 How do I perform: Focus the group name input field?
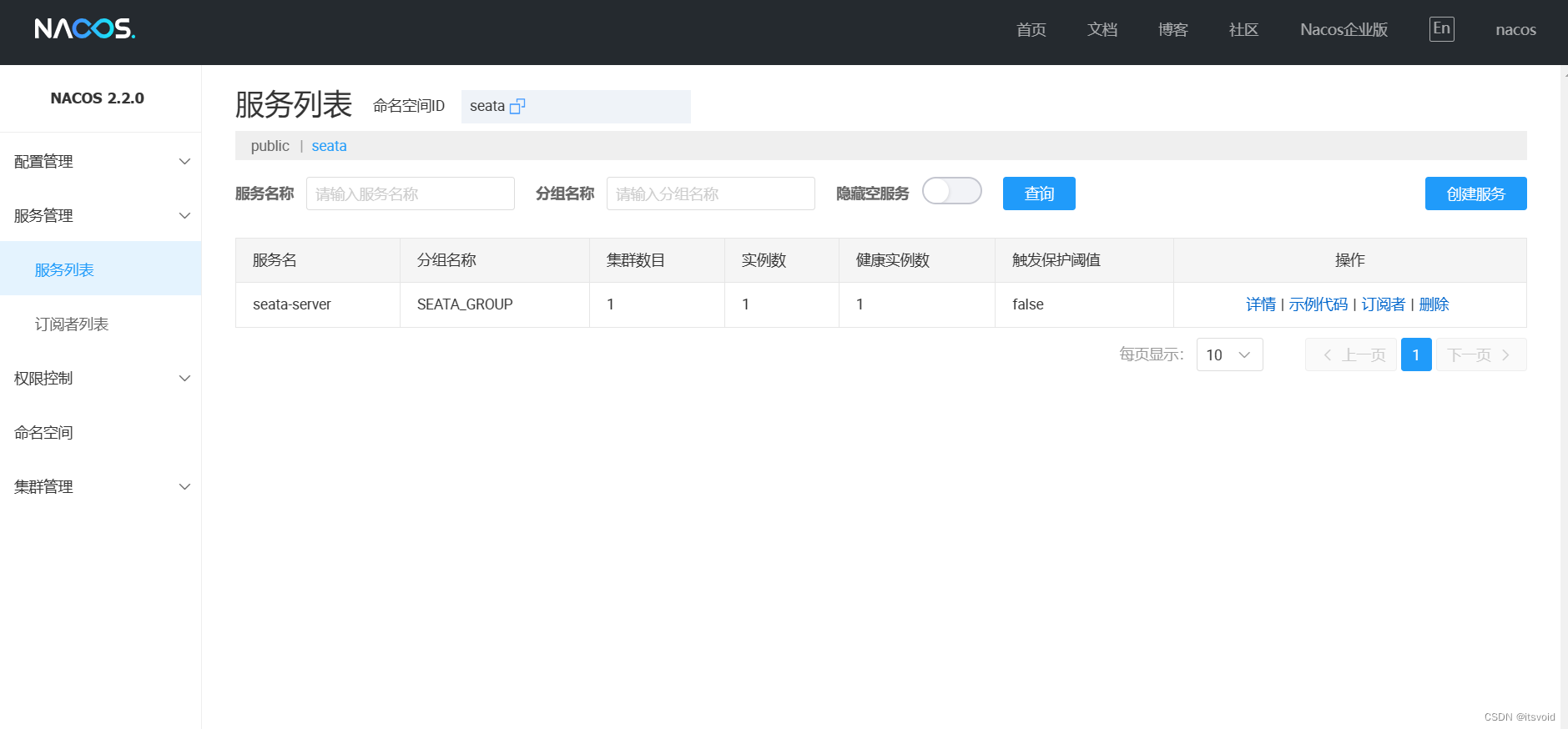pos(711,194)
